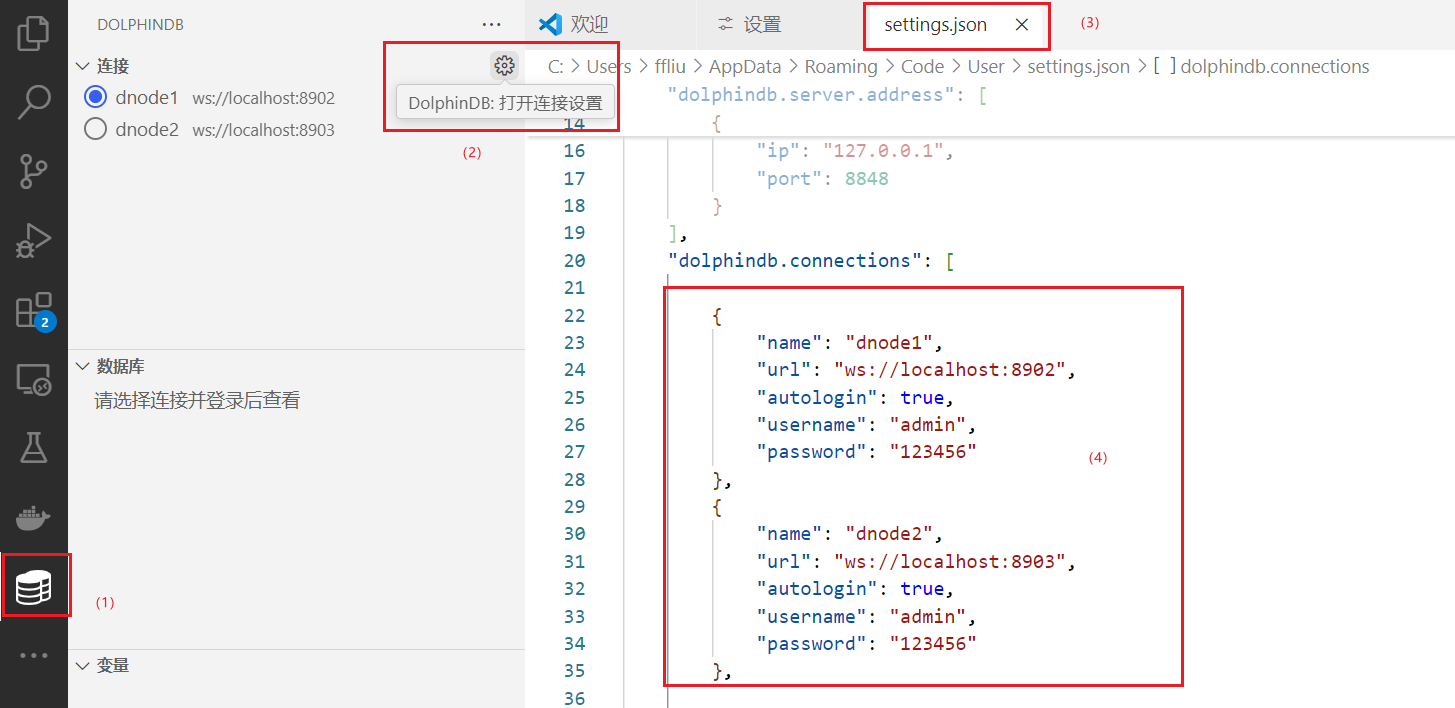Open Run and Debug view icon
The image size is (1455, 708).
click(33, 241)
